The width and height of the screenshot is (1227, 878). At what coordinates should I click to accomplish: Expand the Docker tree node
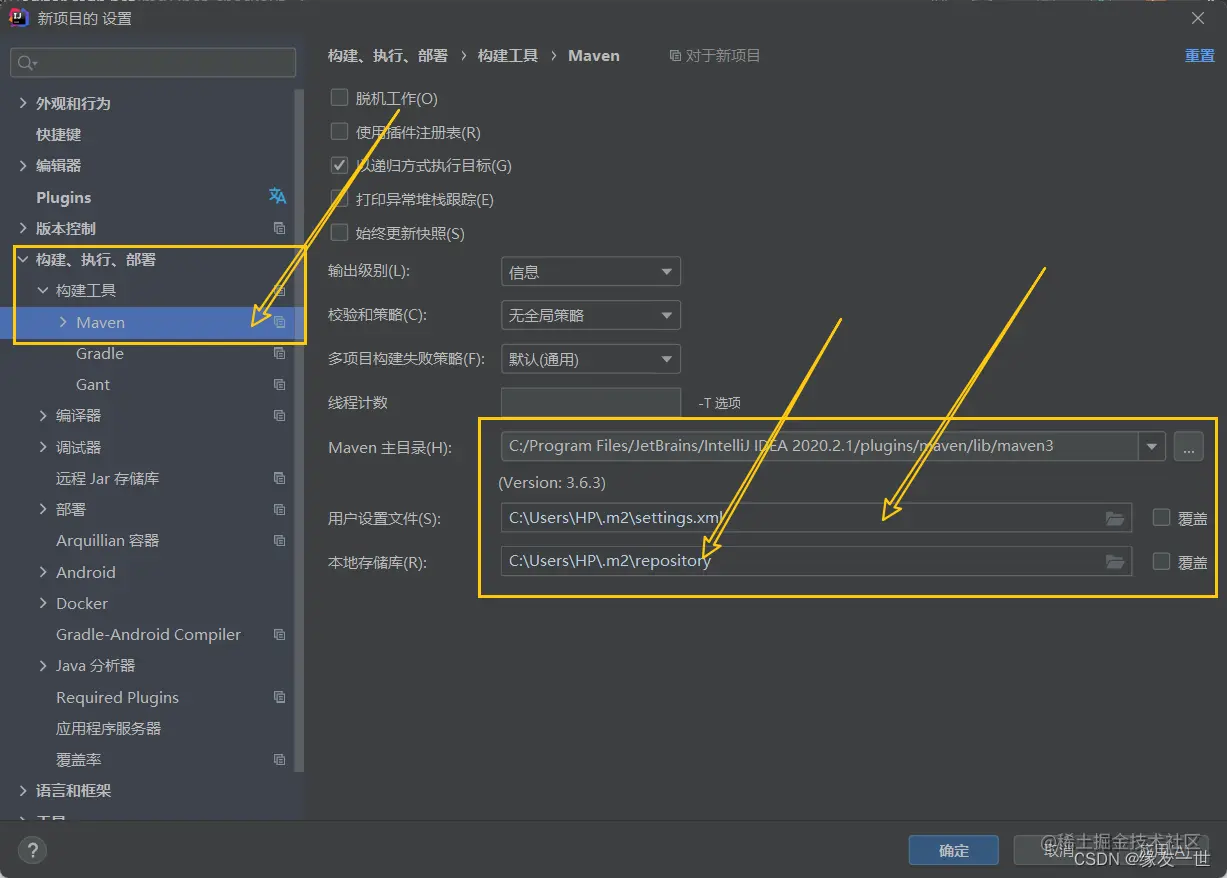tap(43, 603)
